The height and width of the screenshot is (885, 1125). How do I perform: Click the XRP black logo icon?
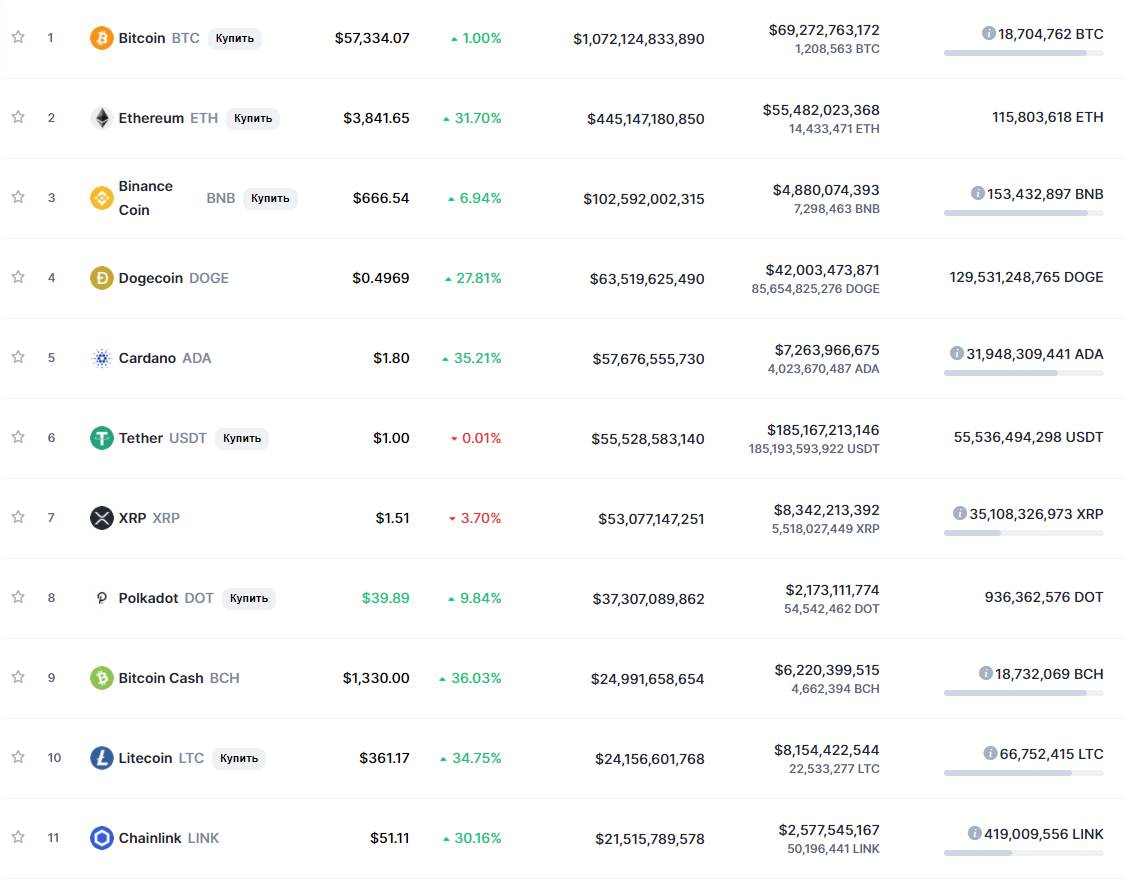[101, 518]
